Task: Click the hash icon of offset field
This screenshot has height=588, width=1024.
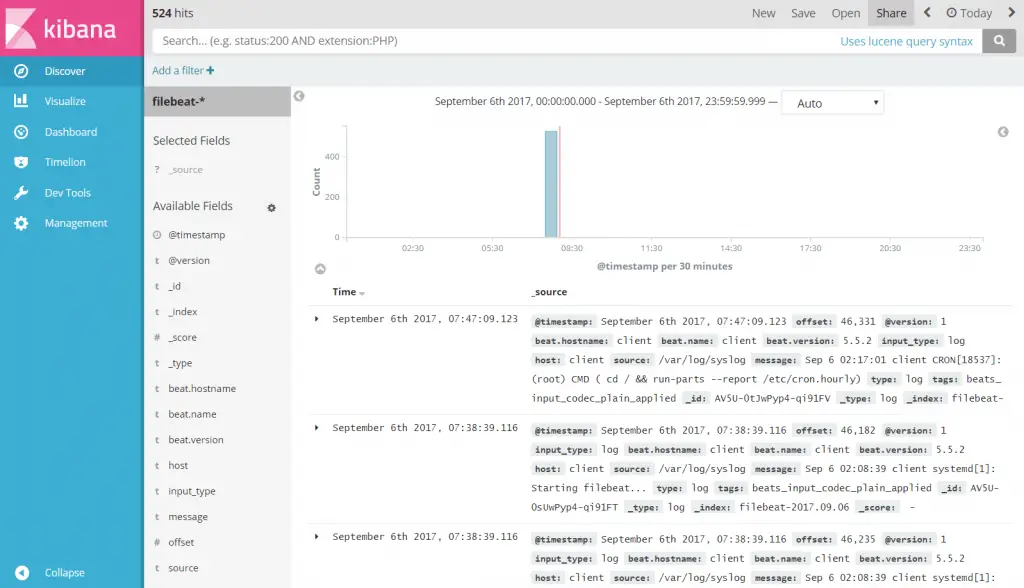Action: pyautogui.click(x=157, y=542)
